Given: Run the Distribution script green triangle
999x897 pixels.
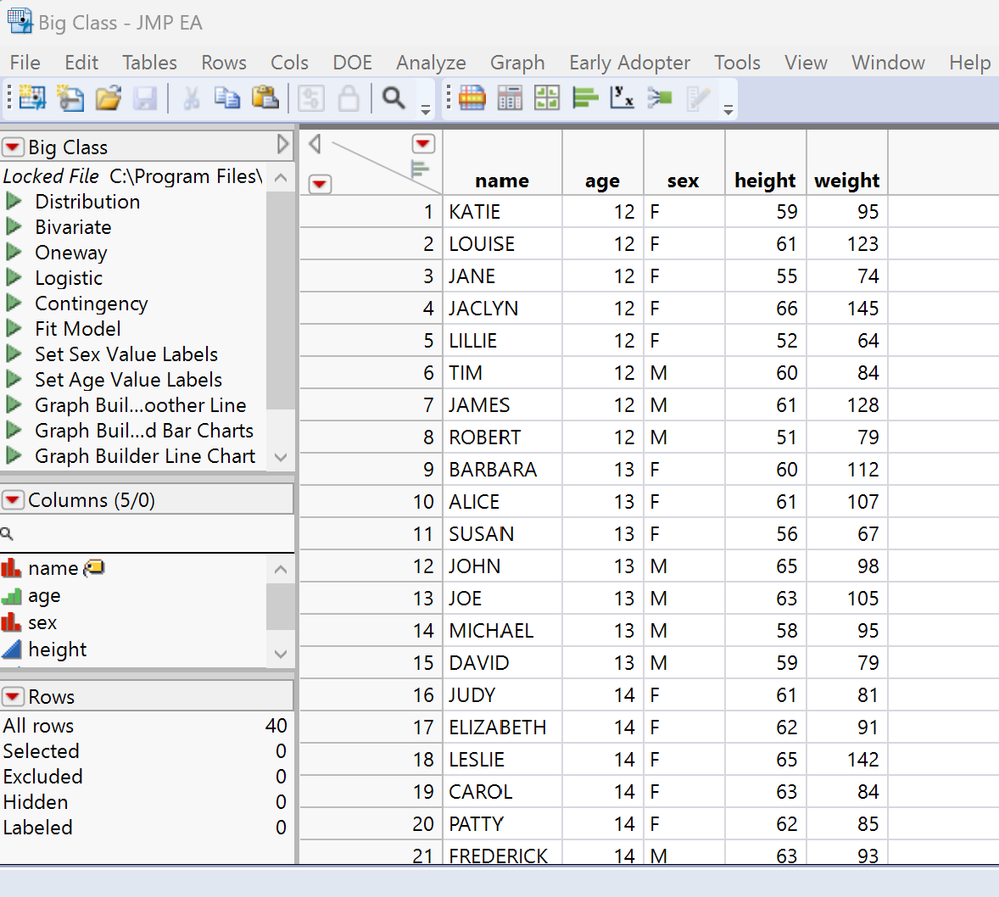Looking at the screenshot, I should click(x=13, y=201).
